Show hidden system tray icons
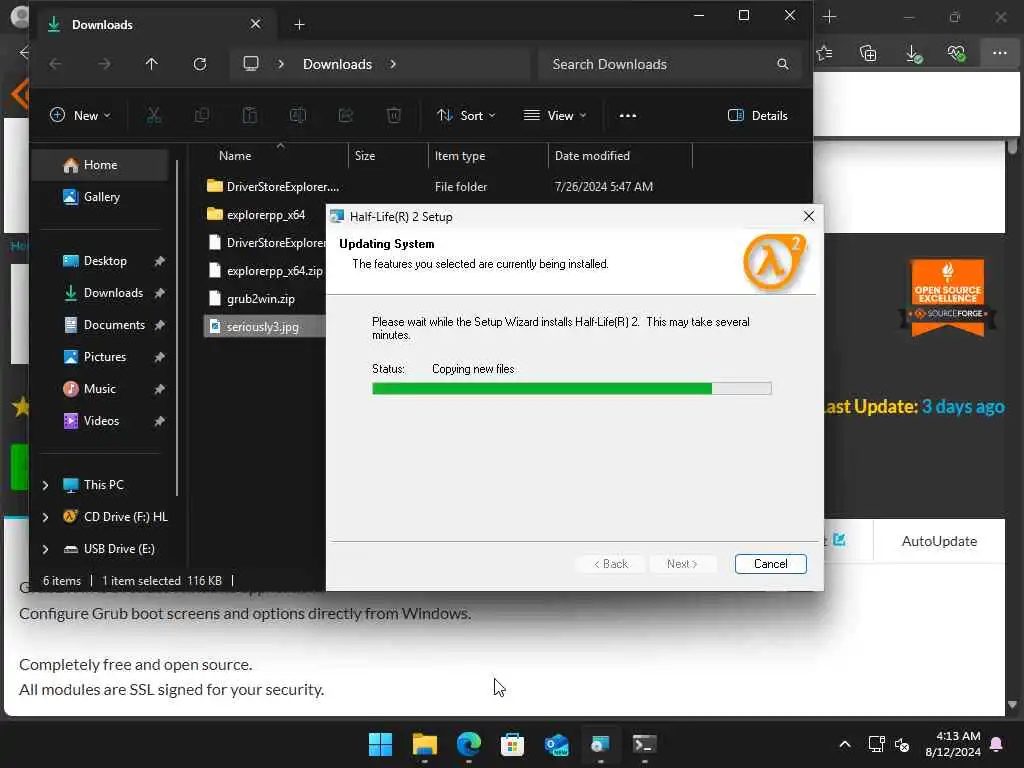The height and width of the screenshot is (768, 1024). coord(844,744)
